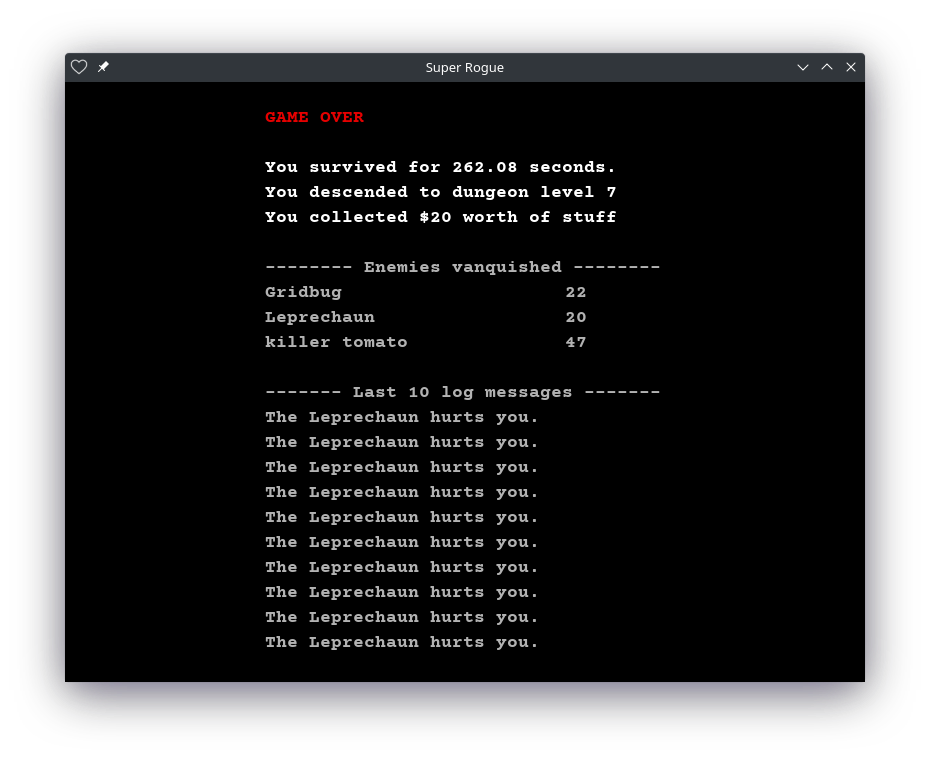Toggle the pin window icon
Screen dimensions: 930x759
pos(103,67)
